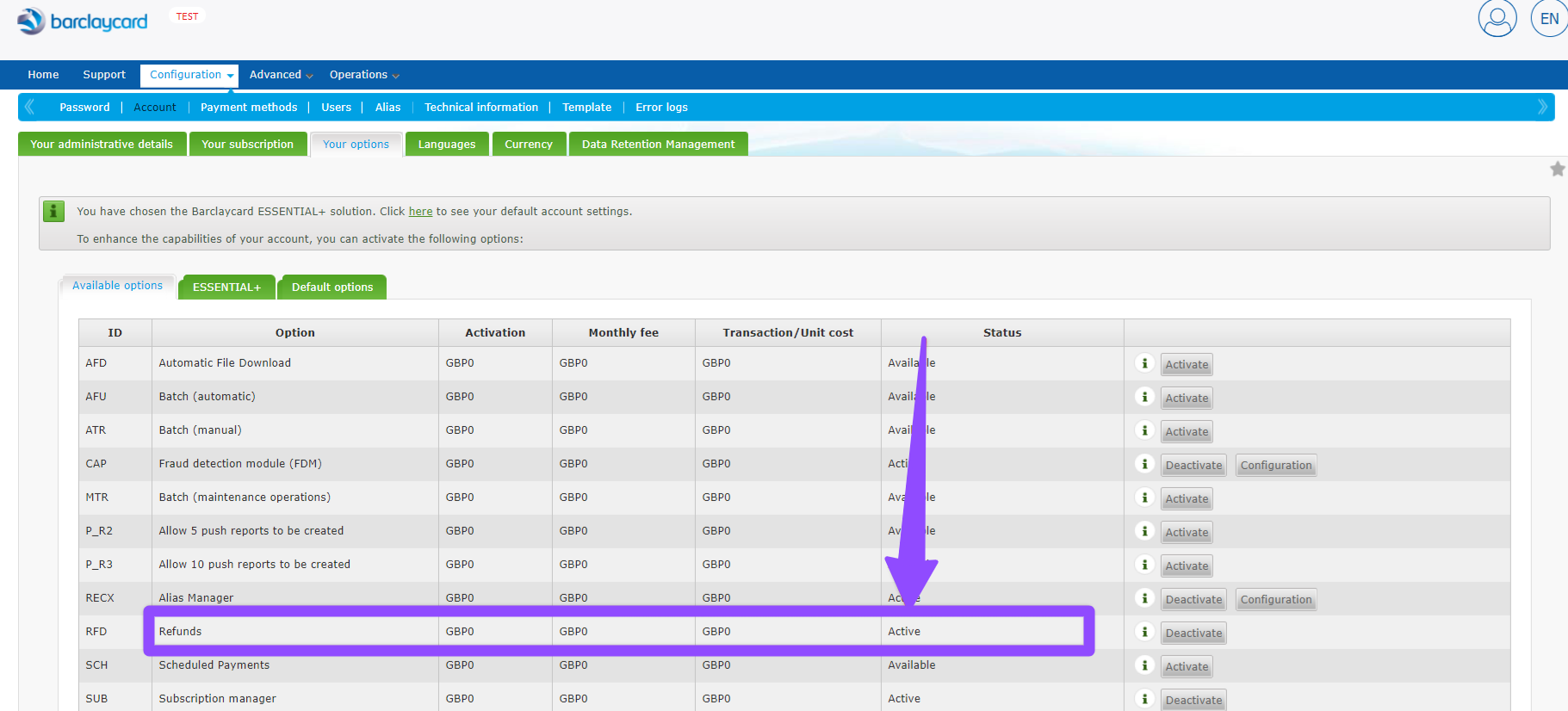Open Alias Manager Configuration
1568x711 pixels.
[x=1276, y=599]
